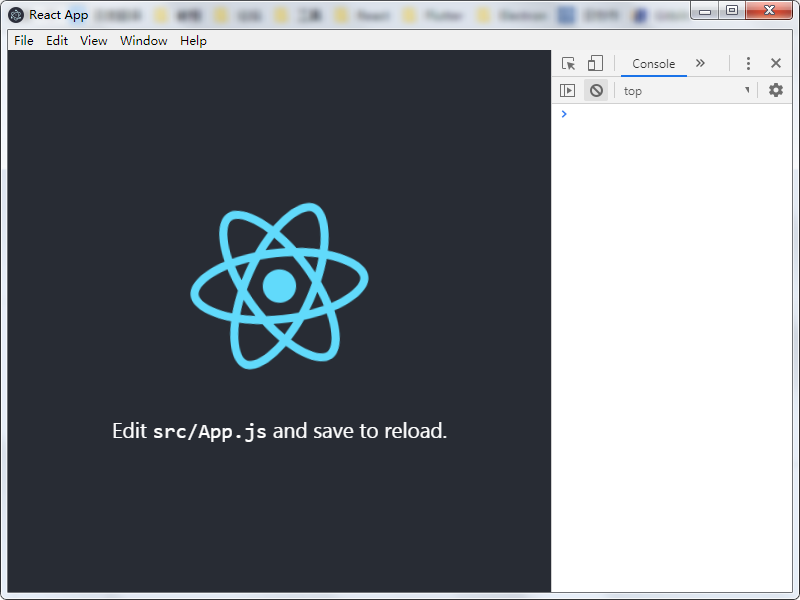This screenshot has height=600, width=800.
Task: Open console settings gear
Action: tap(776, 90)
